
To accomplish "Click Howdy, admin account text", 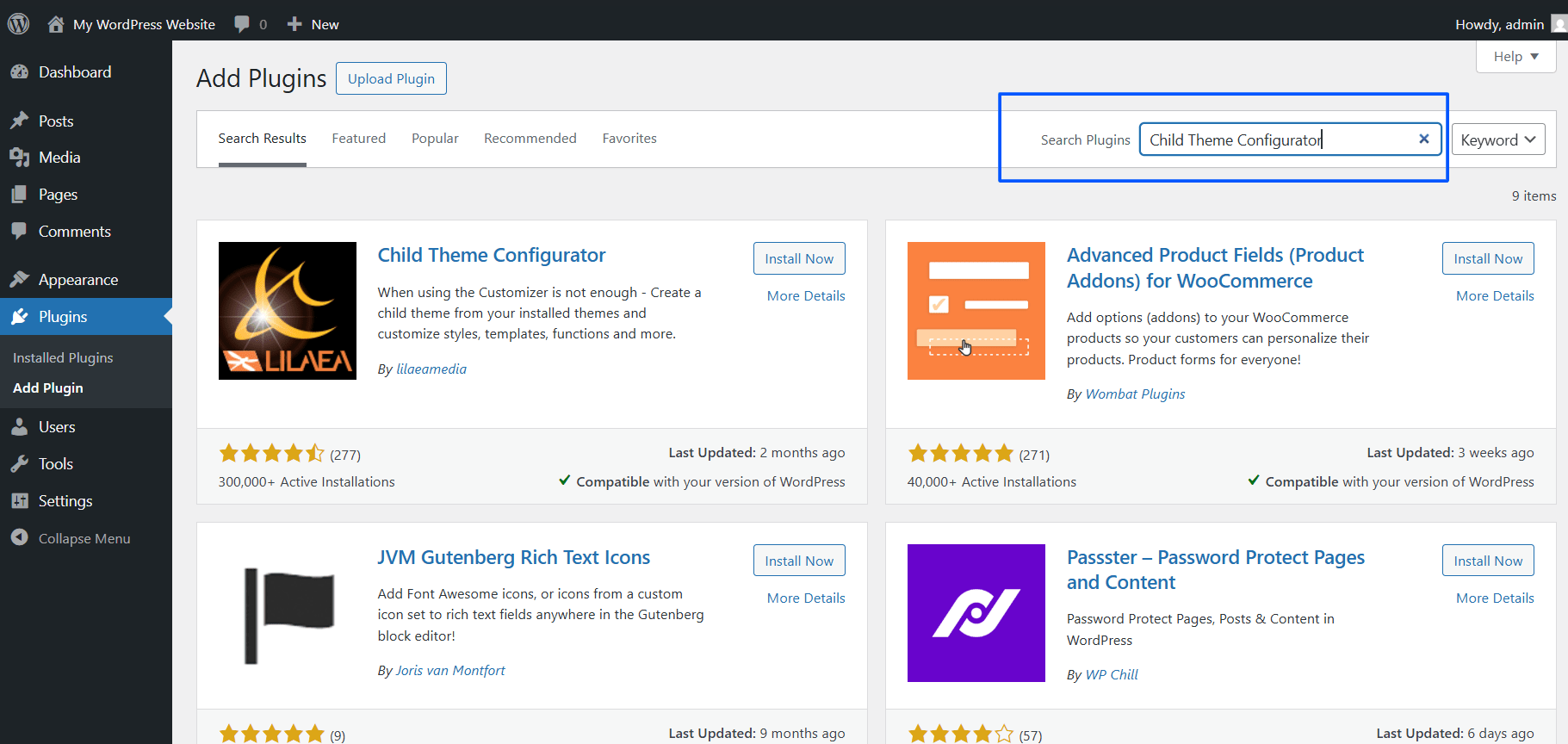I will 1499,24.
